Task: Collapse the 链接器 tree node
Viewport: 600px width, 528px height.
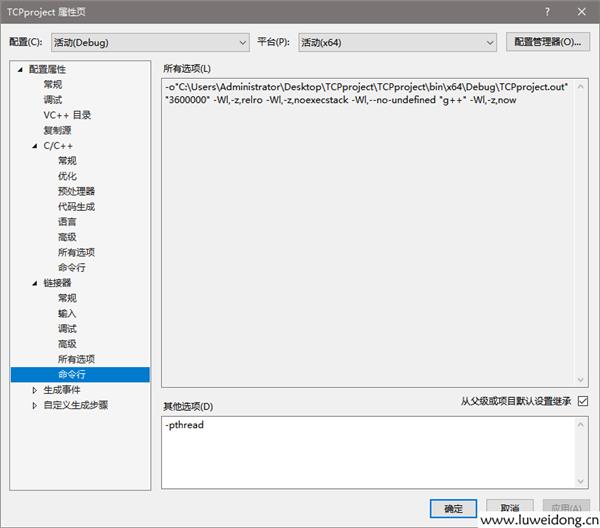Action: click(35, 283)
